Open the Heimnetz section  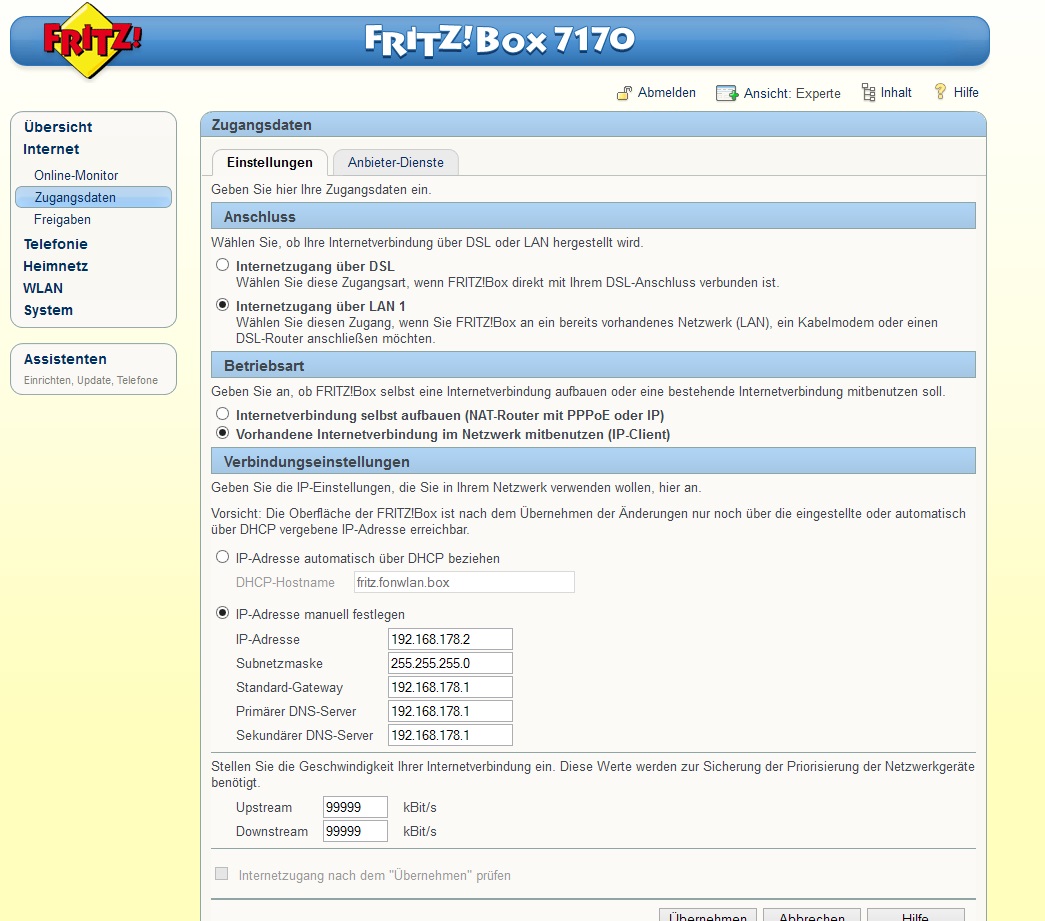click(x=55, y=266)
